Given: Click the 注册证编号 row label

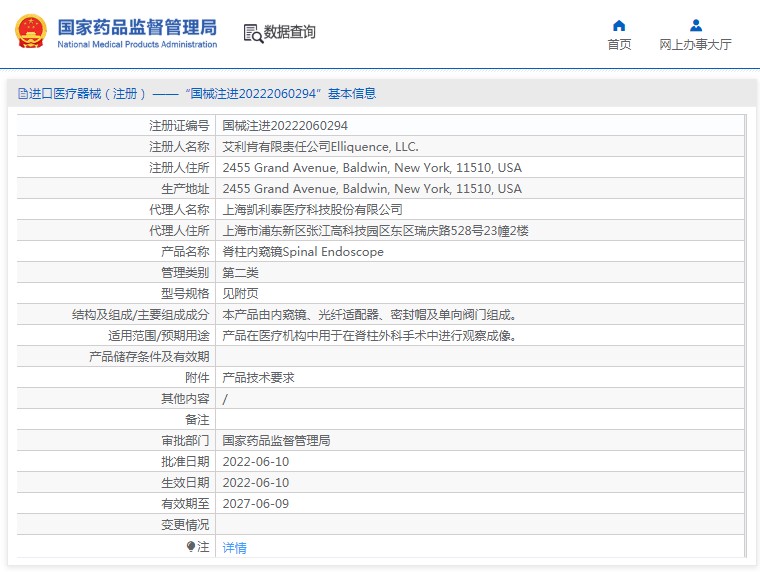Looking at the screenshot, I should click(179, 126).
